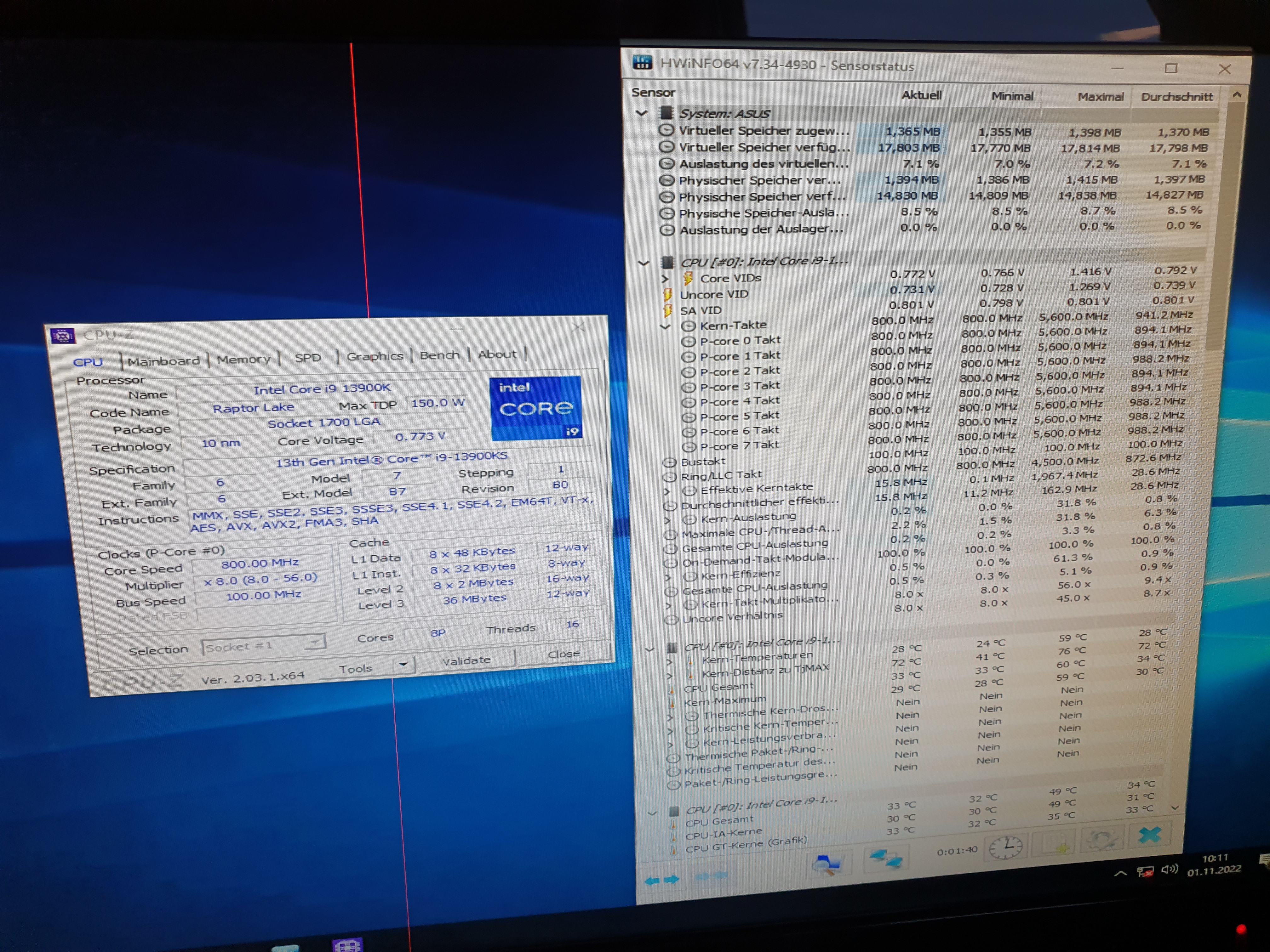Click the grayed double-arrow icon
Image resolution: width=1270 pixels, height=952 pixels.
pyautogui.click(x=711, y=876)
